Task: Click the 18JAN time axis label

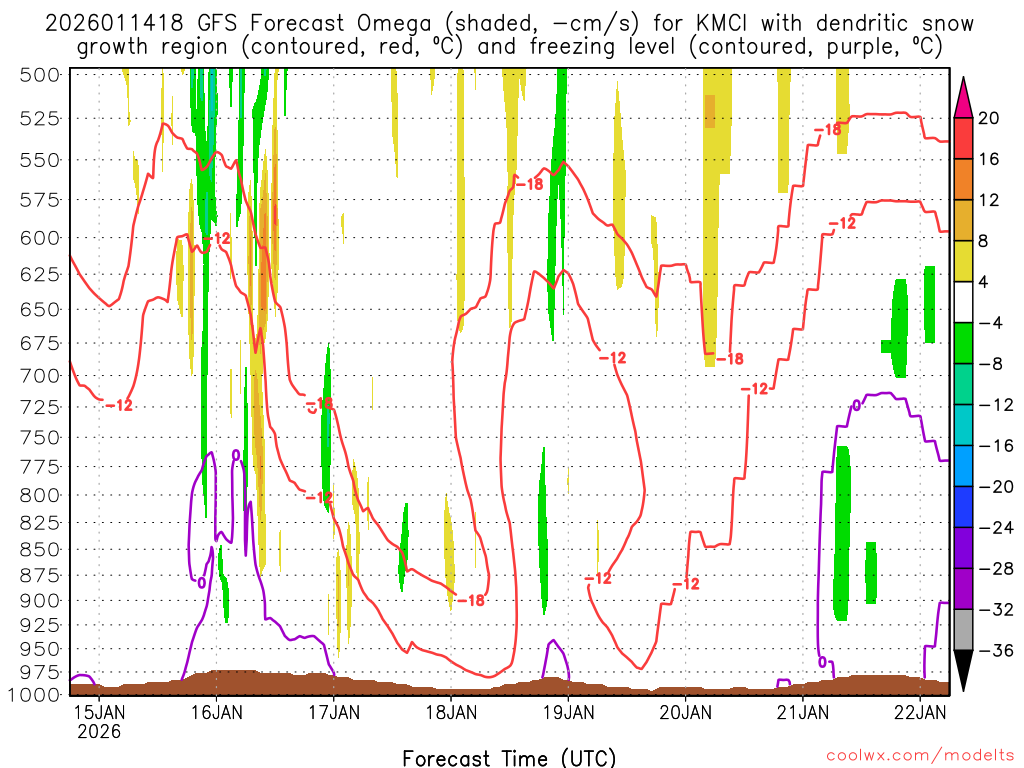Action: click(x=451, y=712)
